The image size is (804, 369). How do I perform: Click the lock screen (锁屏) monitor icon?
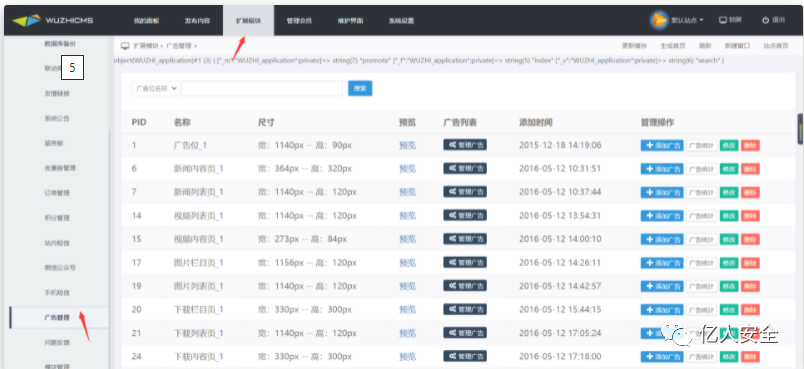[x=723, y=20]
